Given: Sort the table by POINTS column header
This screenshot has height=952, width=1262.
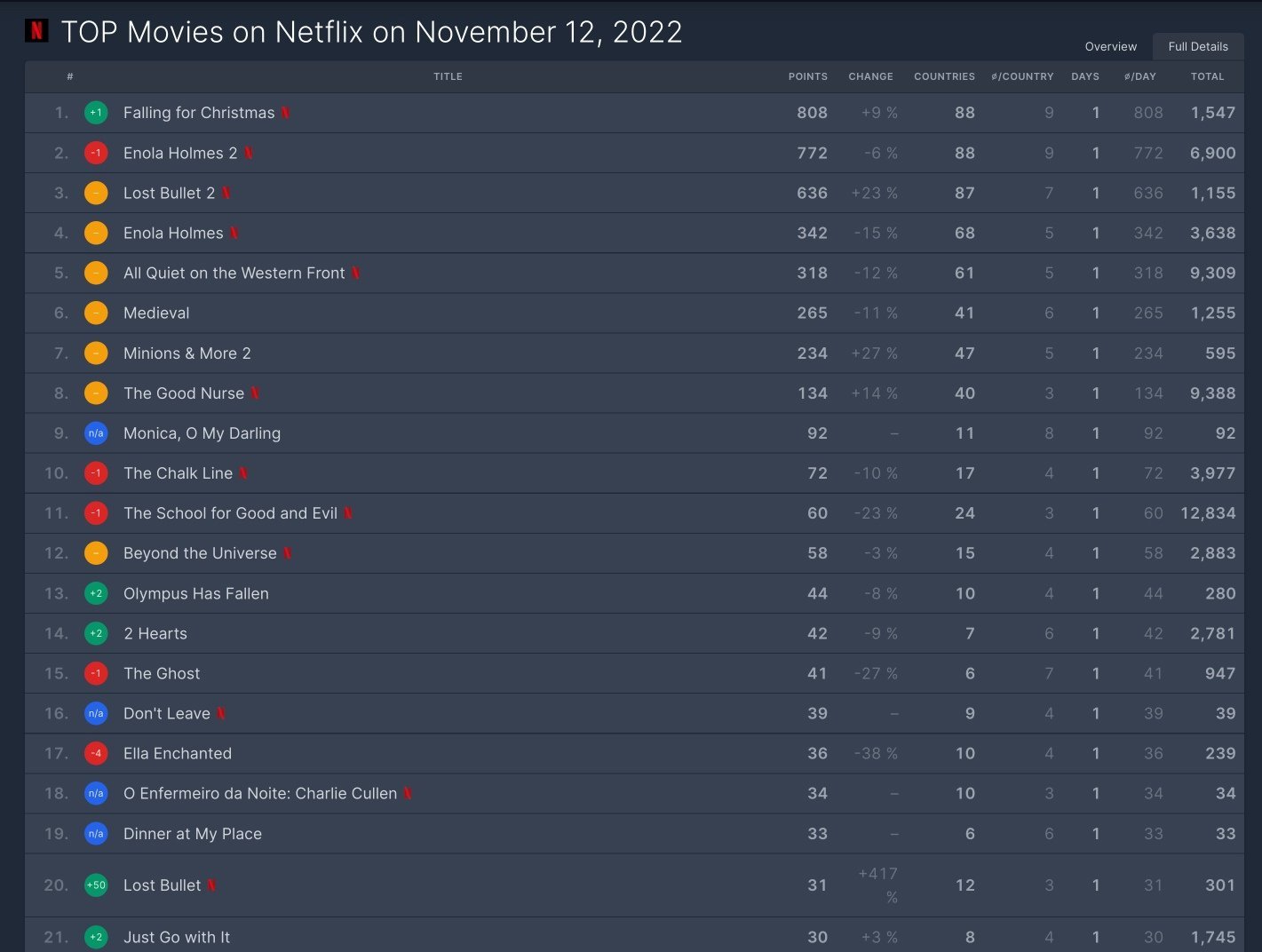Looking at the screenshot, I should click(807, 76).
